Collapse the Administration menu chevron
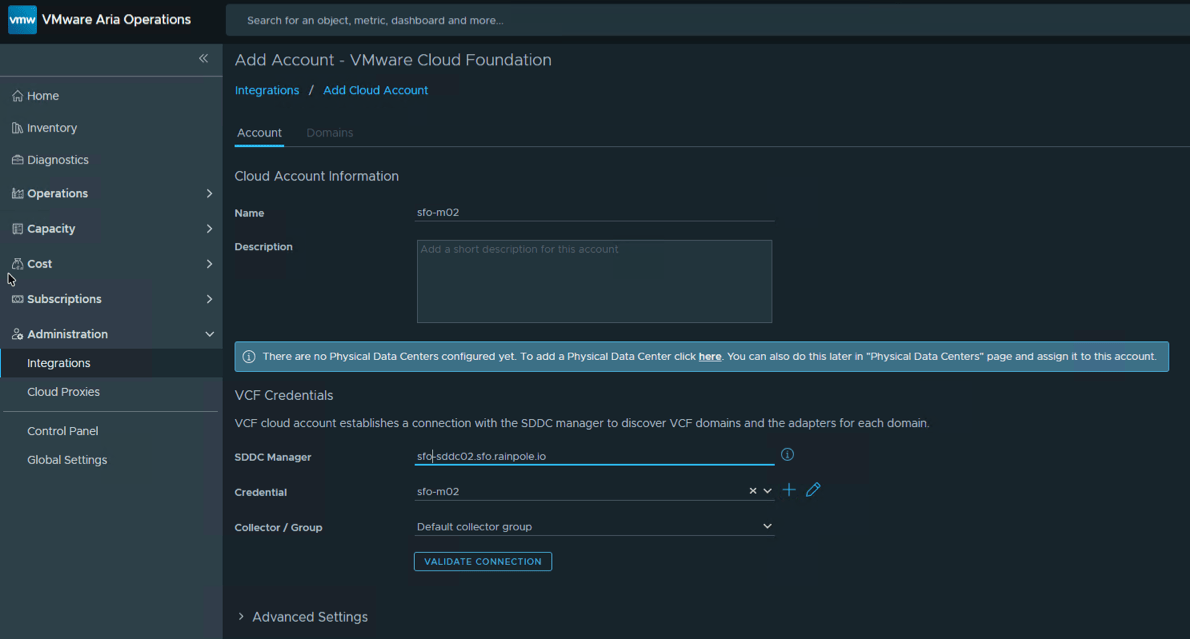Screen dimensions: 1190x639 tap(209, 335)
